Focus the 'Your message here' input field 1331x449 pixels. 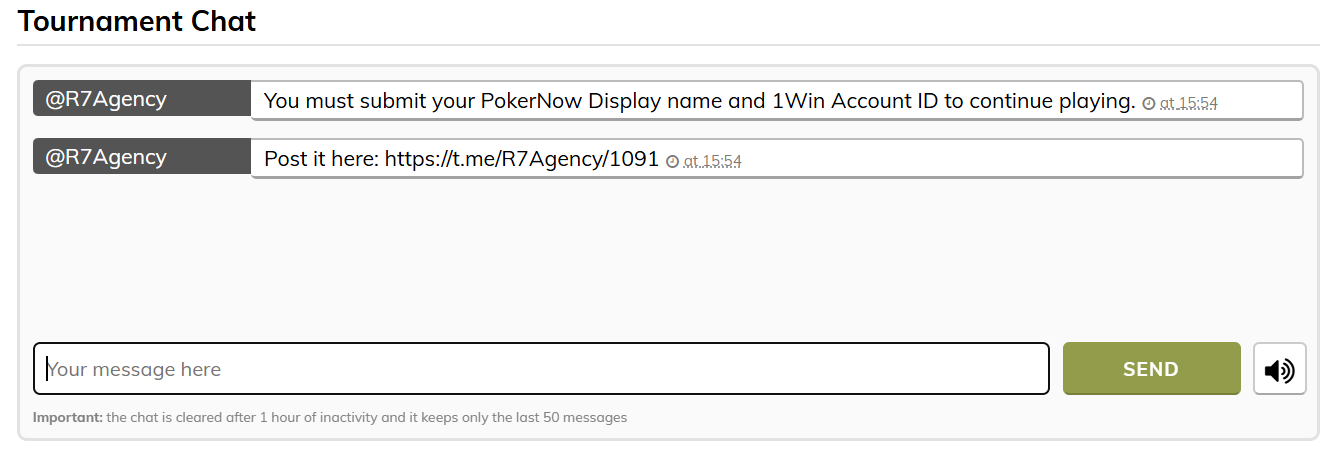click(x=541, y=369)
